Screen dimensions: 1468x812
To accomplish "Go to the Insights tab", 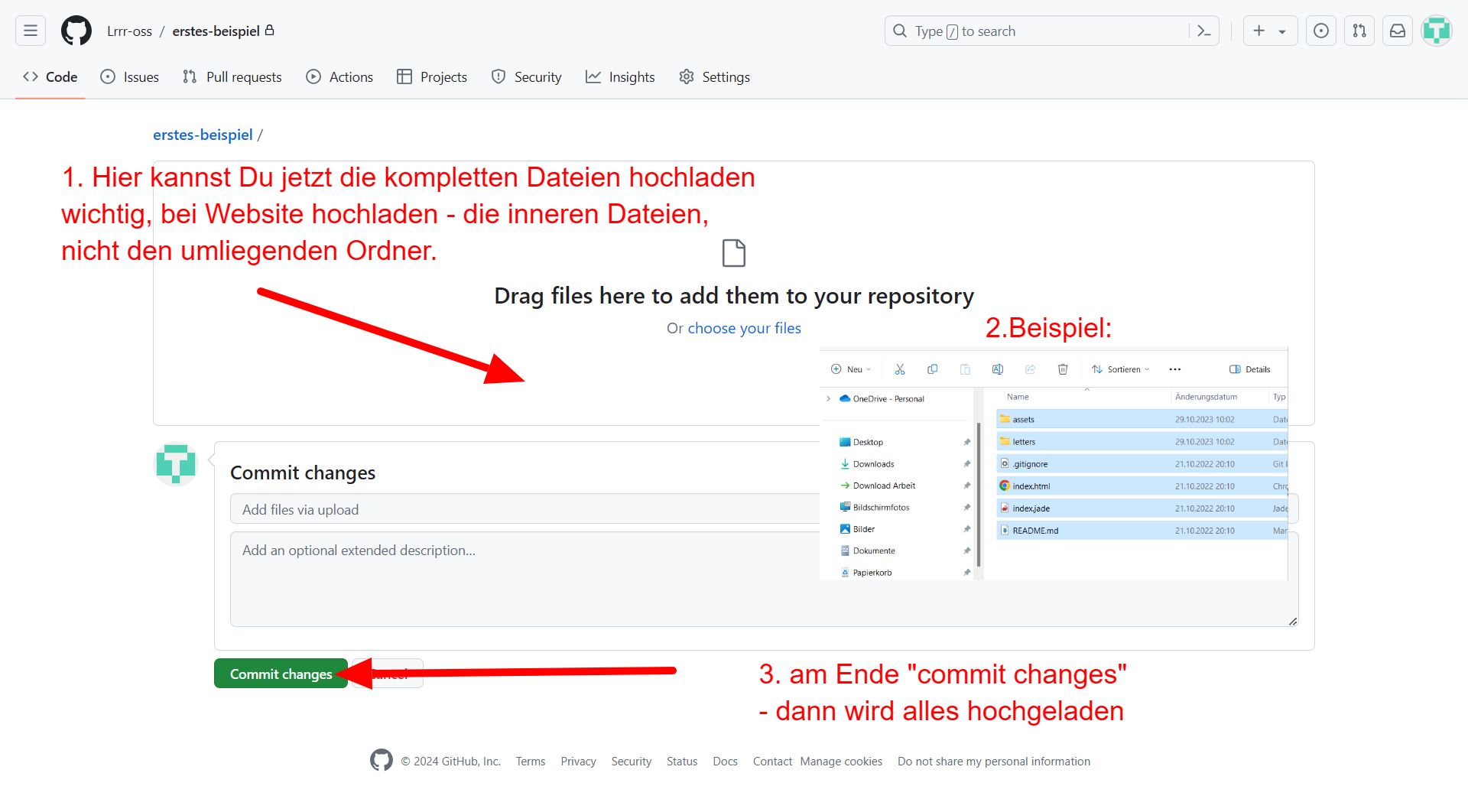I will click(620, 76).
